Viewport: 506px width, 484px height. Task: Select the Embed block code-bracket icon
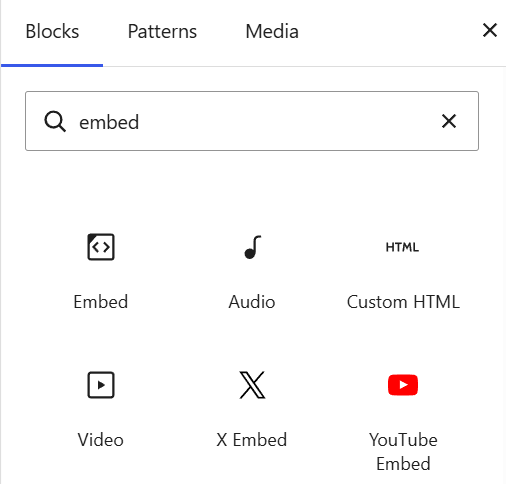(x=101, y=247)
